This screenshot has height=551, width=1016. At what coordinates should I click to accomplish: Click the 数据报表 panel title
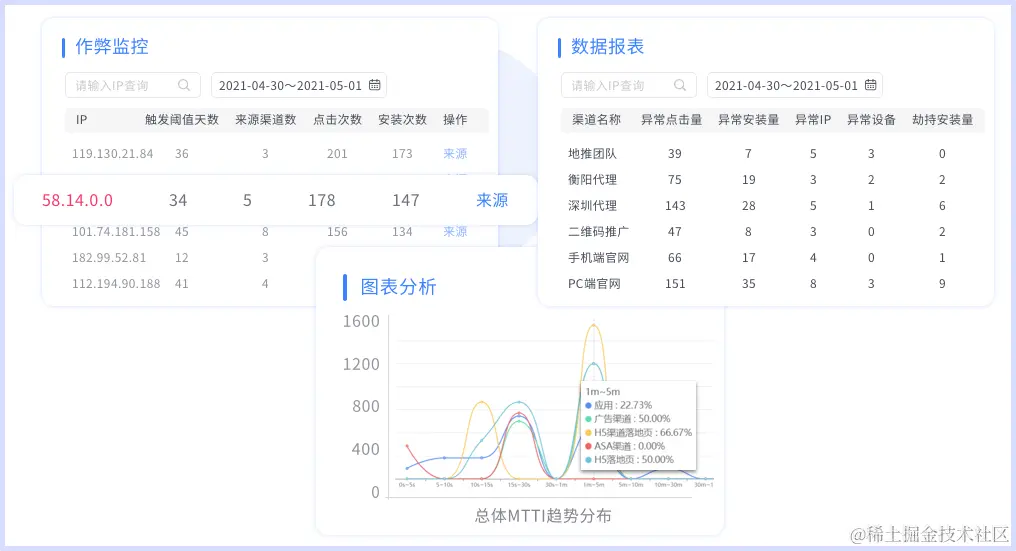607,47
